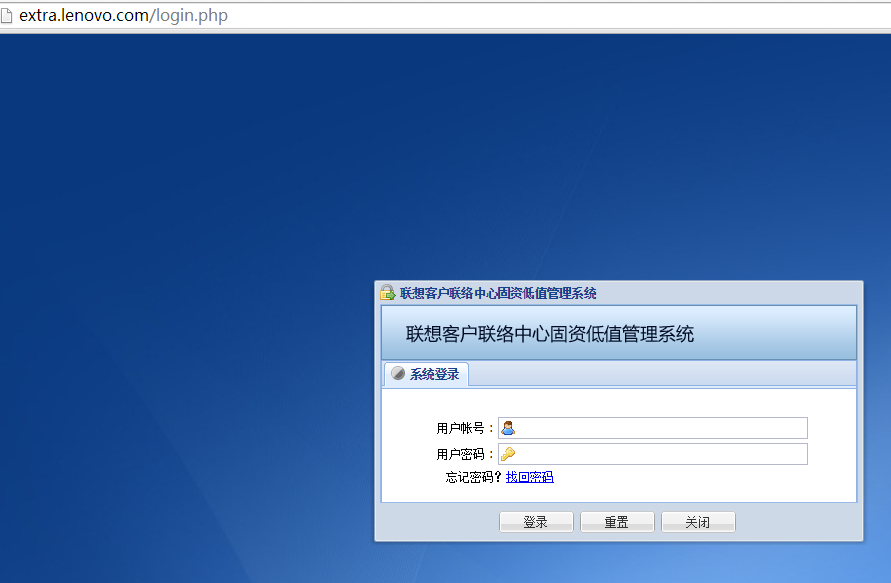Click the key icon in password field
Image resolution: width=891 pixels, height=583 pixels.
coord(508,453)
